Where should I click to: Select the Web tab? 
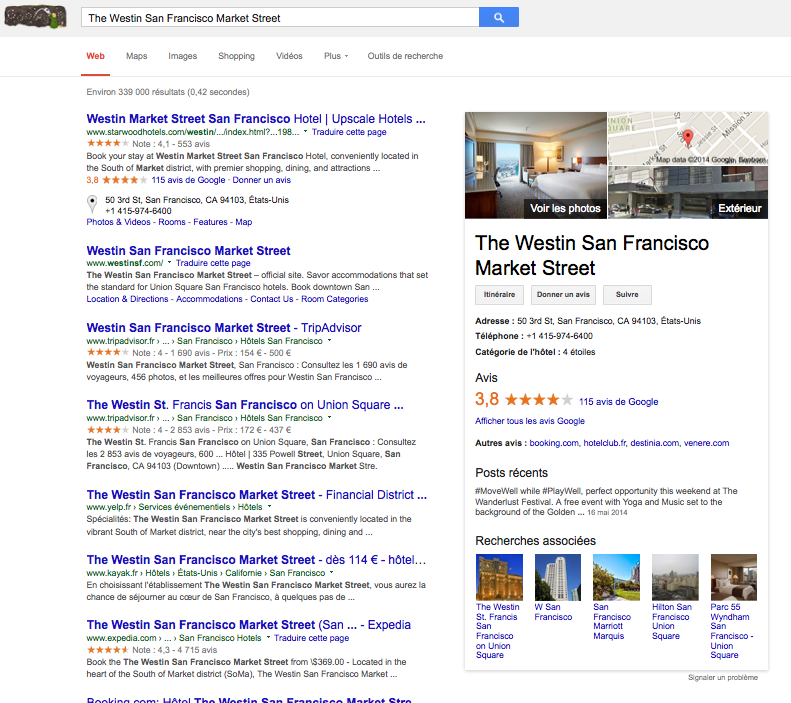tap(95, 56)
